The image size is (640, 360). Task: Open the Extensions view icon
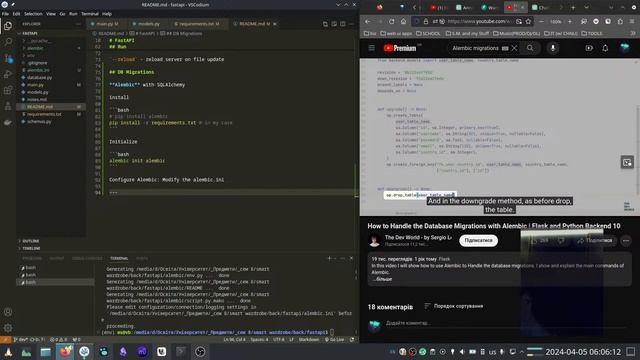click(8, 90)
